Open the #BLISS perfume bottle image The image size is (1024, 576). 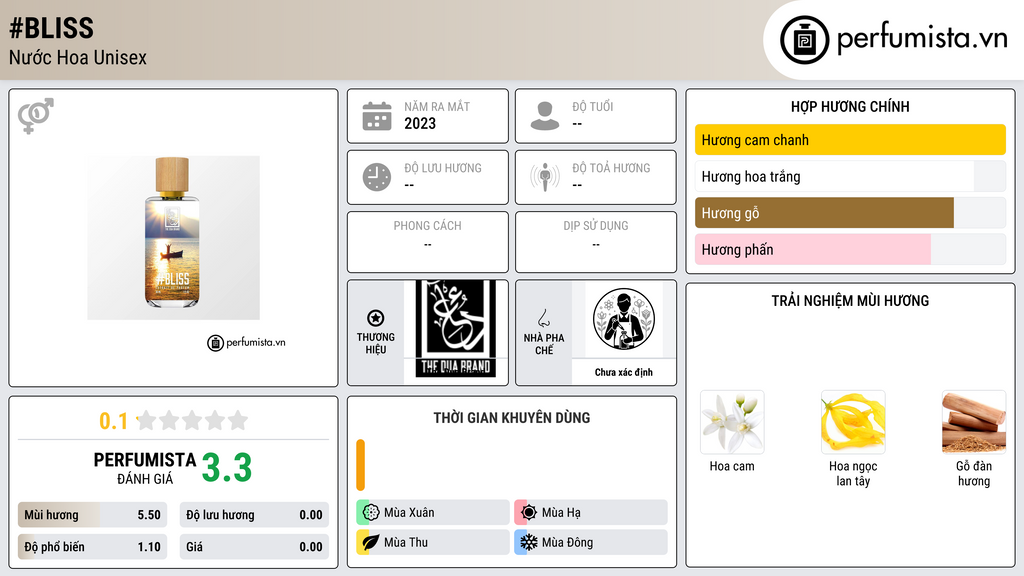coord(173,238)
